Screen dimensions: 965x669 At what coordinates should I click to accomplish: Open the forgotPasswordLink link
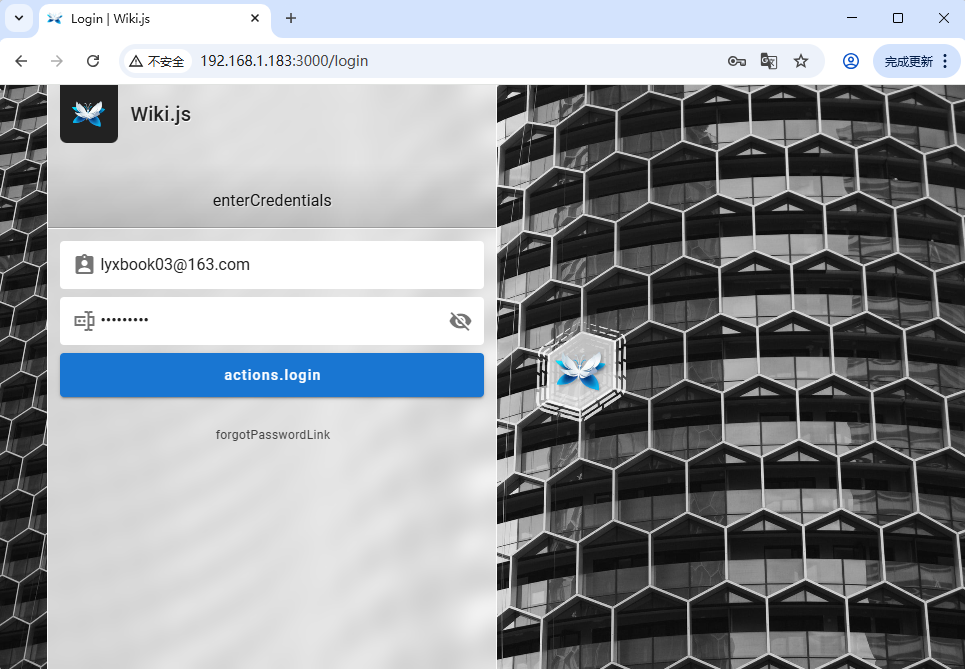273,435
